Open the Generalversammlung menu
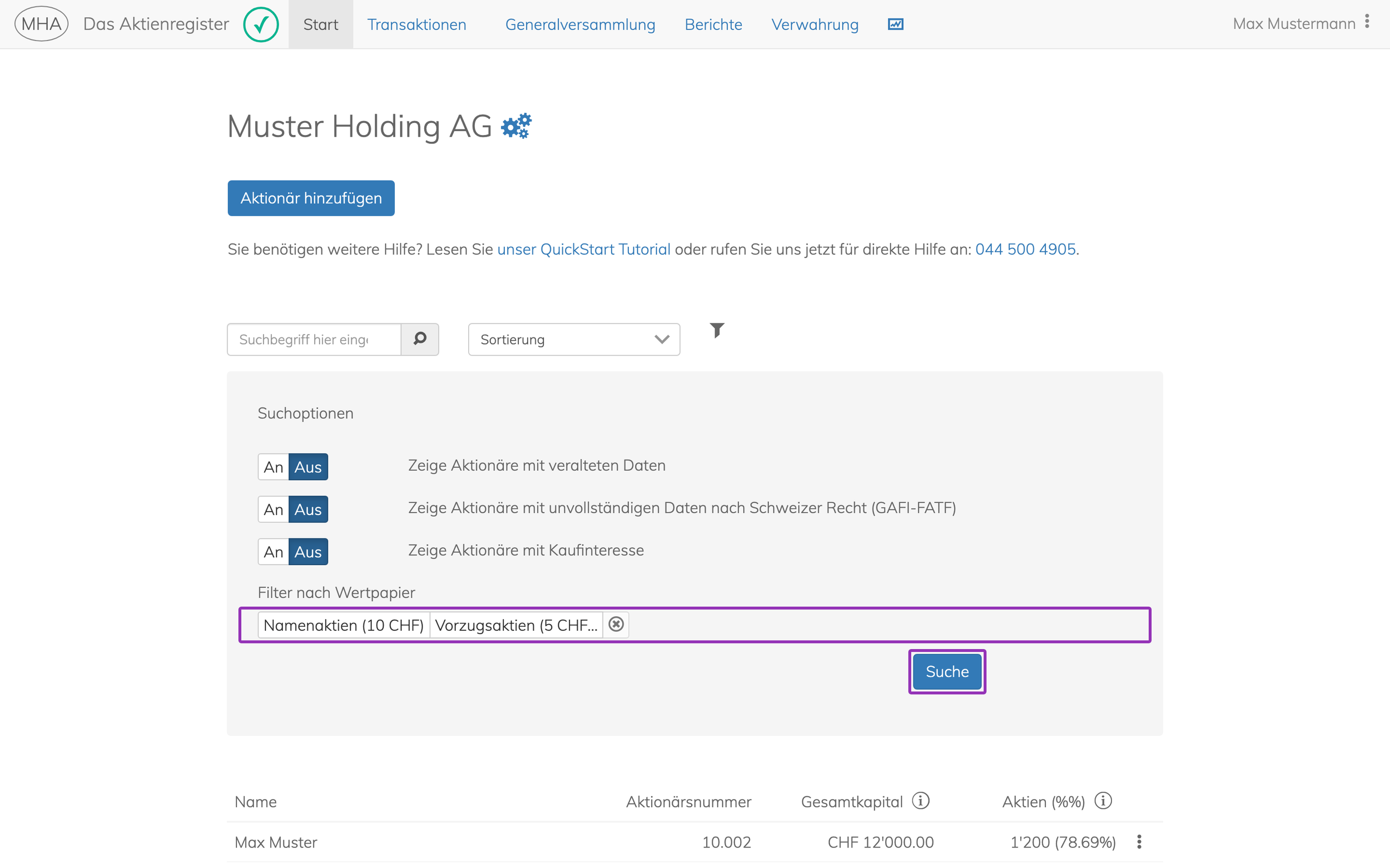1390x868 pixels. (x=580, y=24)
